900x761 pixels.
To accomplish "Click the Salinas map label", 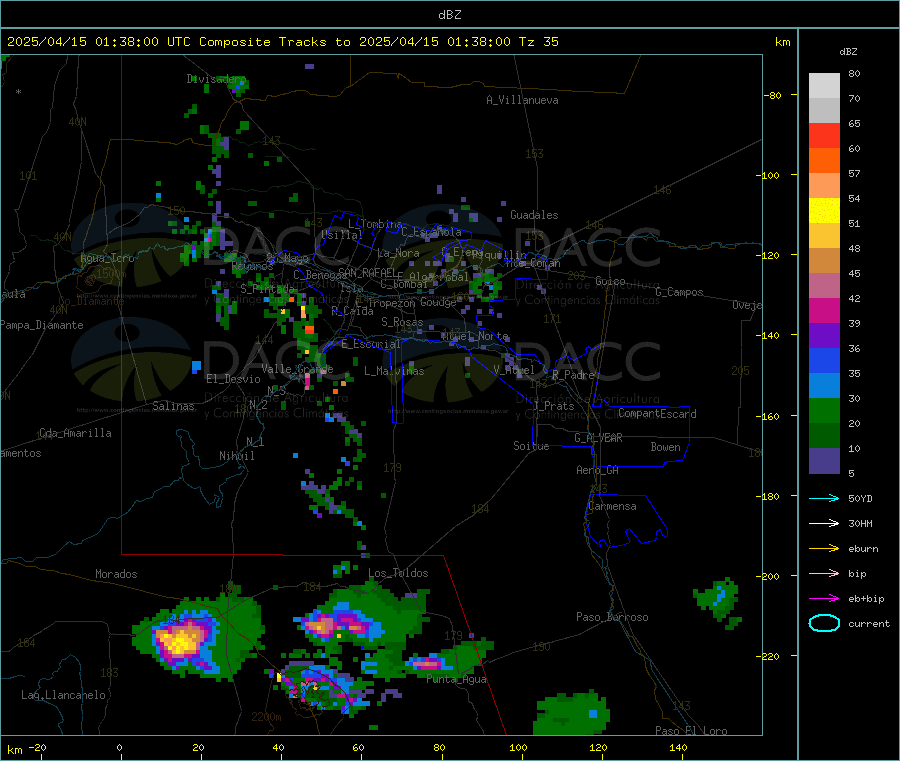I will point(173,406).
